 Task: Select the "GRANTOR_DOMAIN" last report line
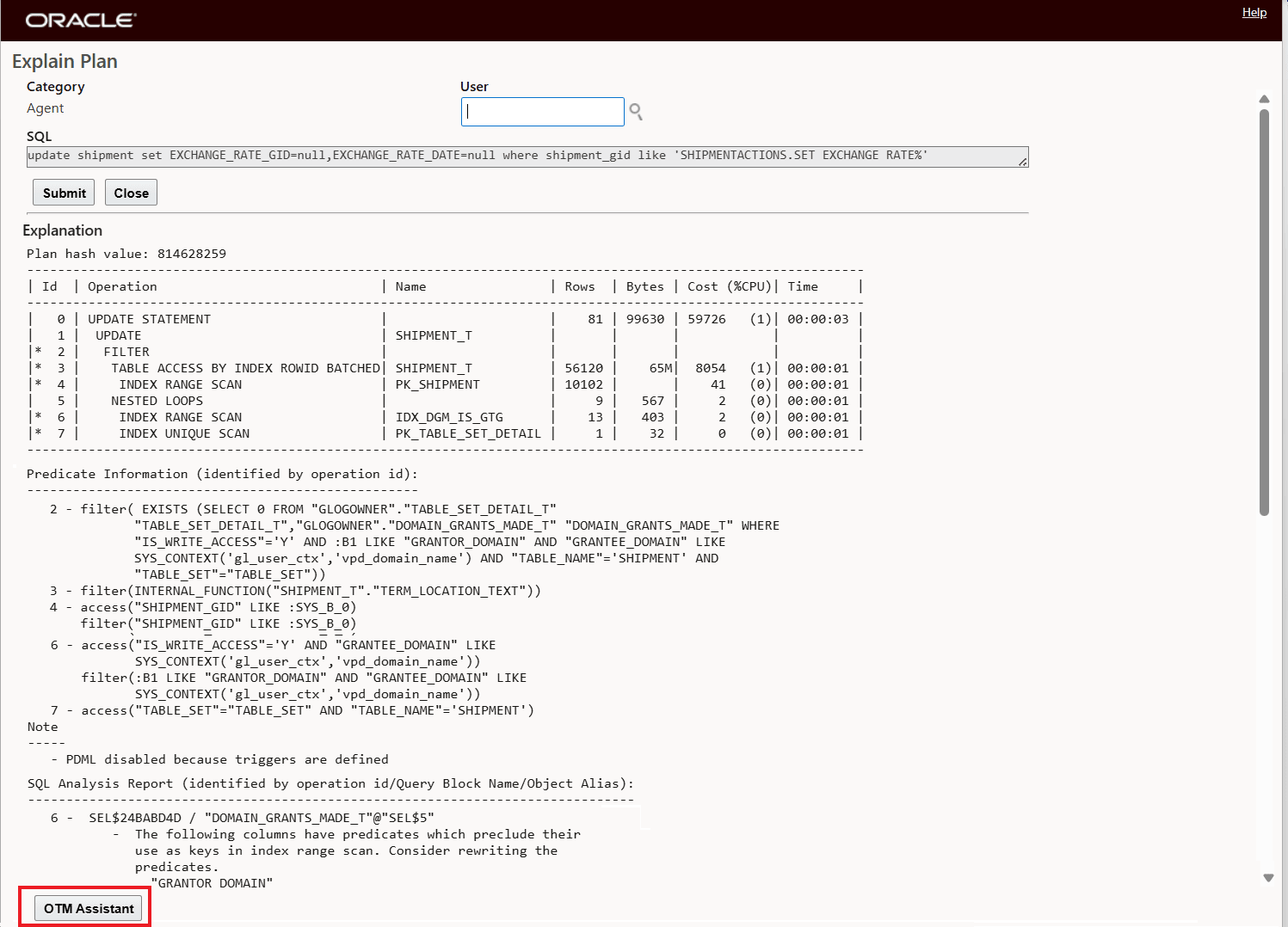(212, 883)
